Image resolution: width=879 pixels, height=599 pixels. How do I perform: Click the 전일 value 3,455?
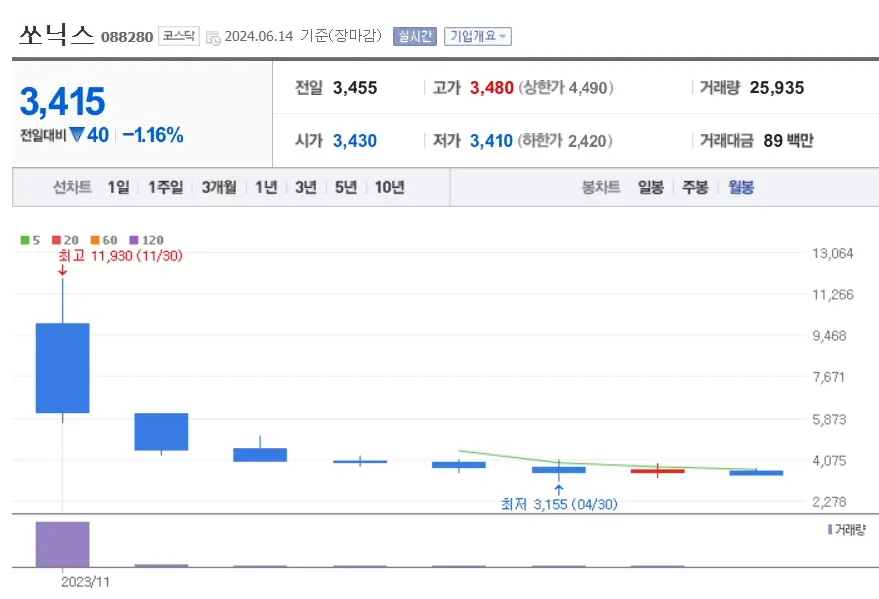[x=355, y=88]
